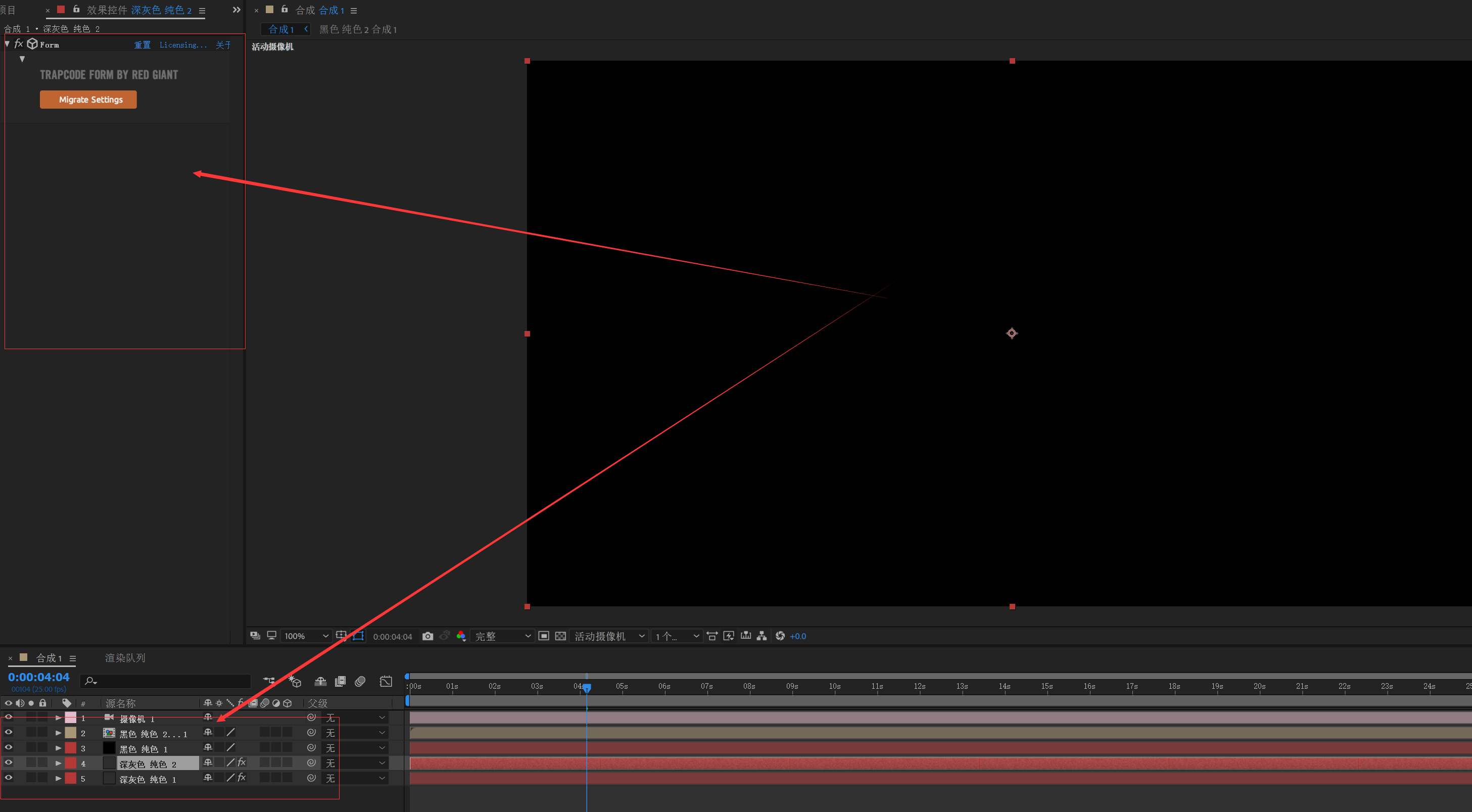Viewport: 1472px width, 812px height.
Task: Expand the 黑色 纯色 1 layer twirl arrow
Action: pyautogui.click(x=58, y=748)
